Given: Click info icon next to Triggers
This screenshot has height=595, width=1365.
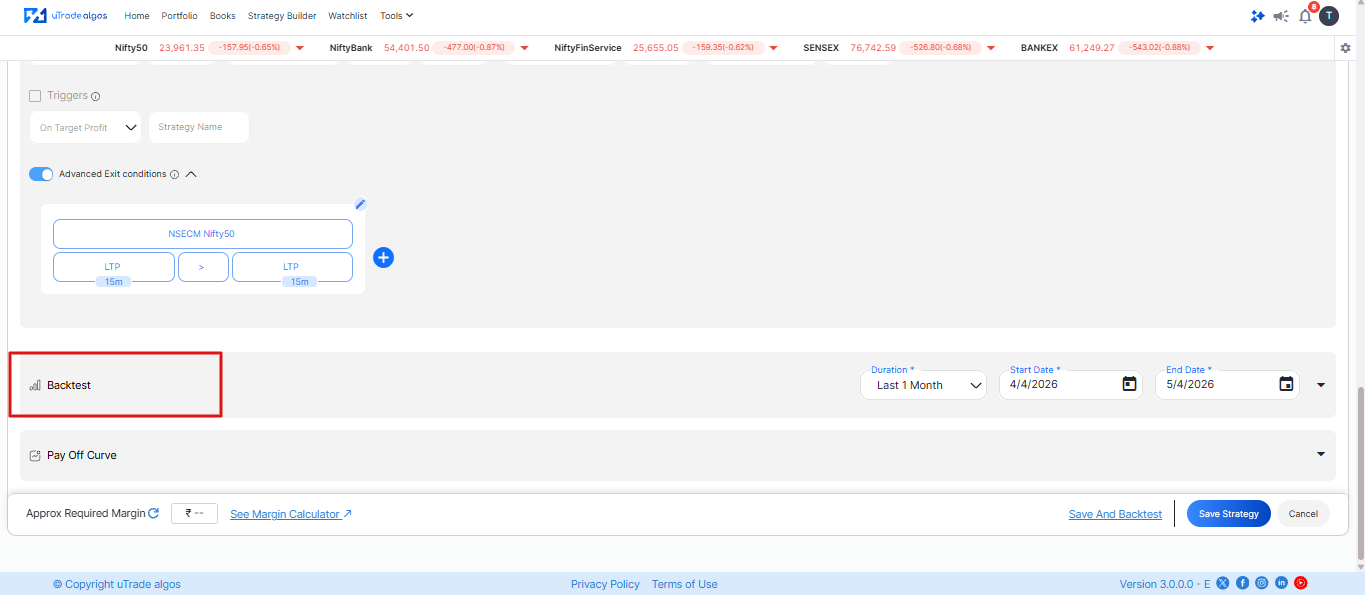Looking at the screenshot, I should (96, 97).
